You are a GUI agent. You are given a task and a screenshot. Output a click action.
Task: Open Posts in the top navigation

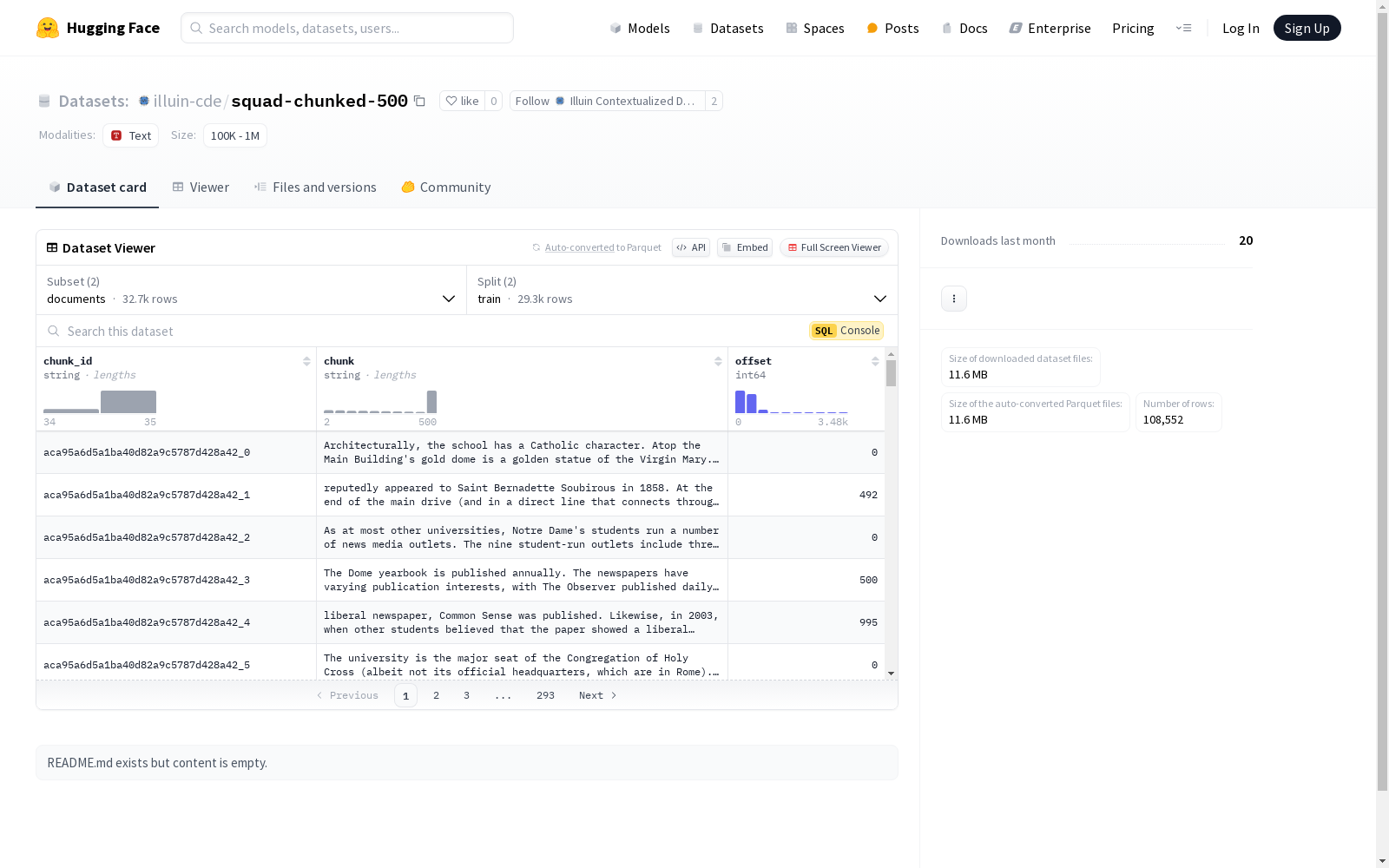click(x=893, y=28)
